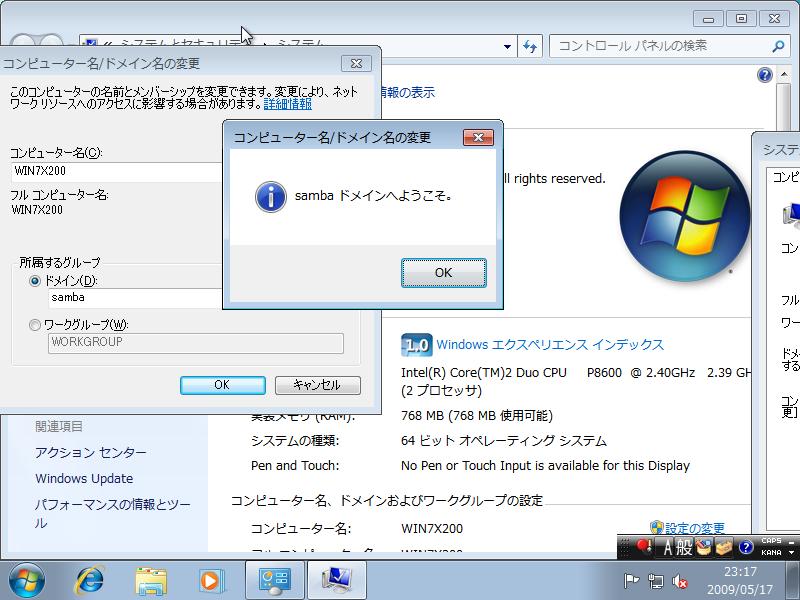Toggle the CAPS indicator on language bar
Viewport: 800px width, 600px height.
[771, 540]
